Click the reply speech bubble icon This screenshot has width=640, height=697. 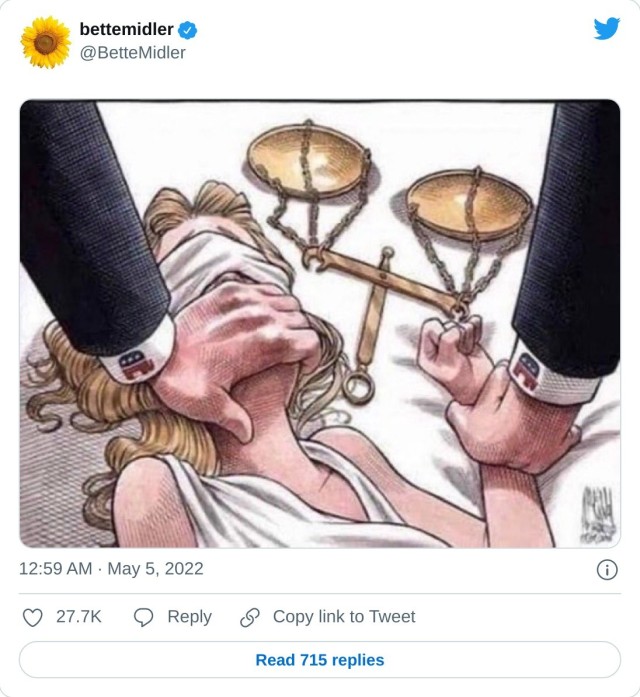coord(144,617)
